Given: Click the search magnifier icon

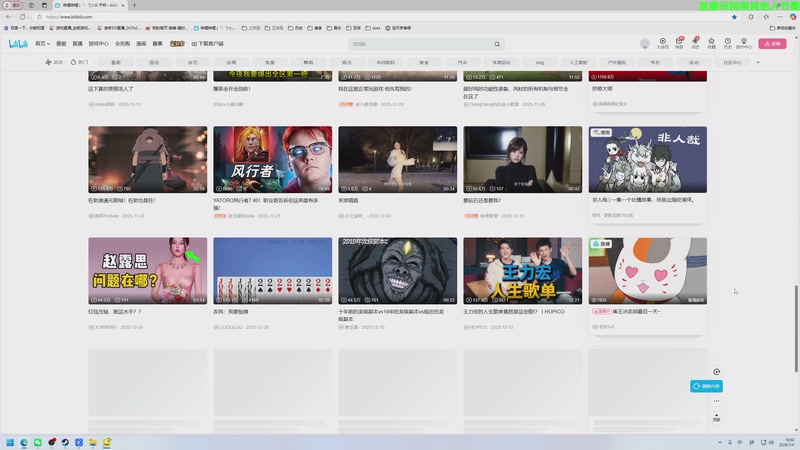Looking at the screenshot, I should (x=497, y=44).
